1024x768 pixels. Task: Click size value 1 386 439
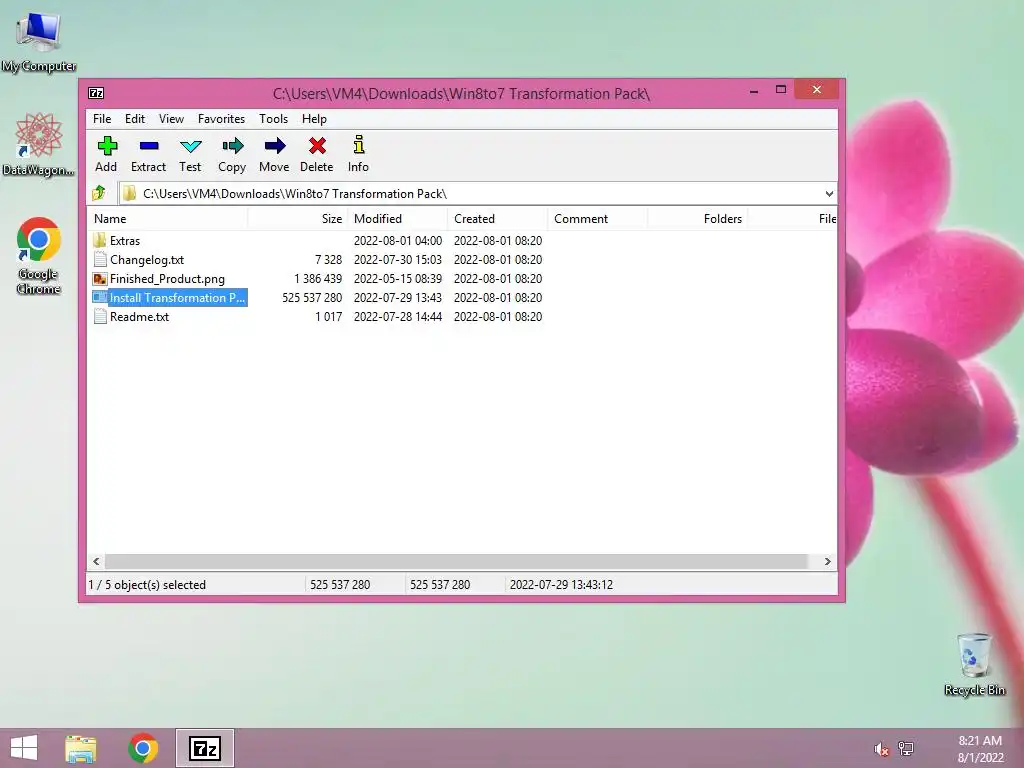point(318,279)
